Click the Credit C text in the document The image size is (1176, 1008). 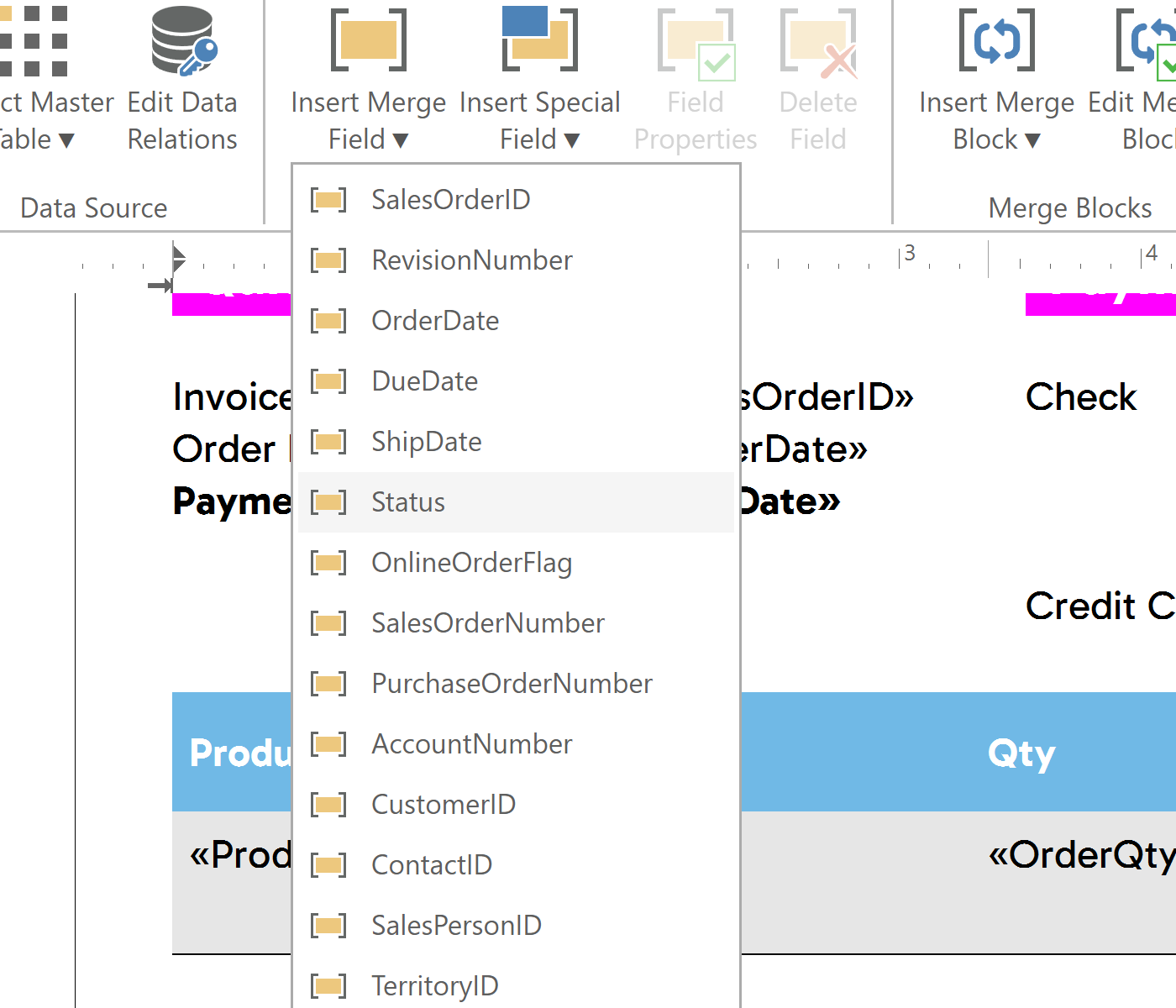1100,606
